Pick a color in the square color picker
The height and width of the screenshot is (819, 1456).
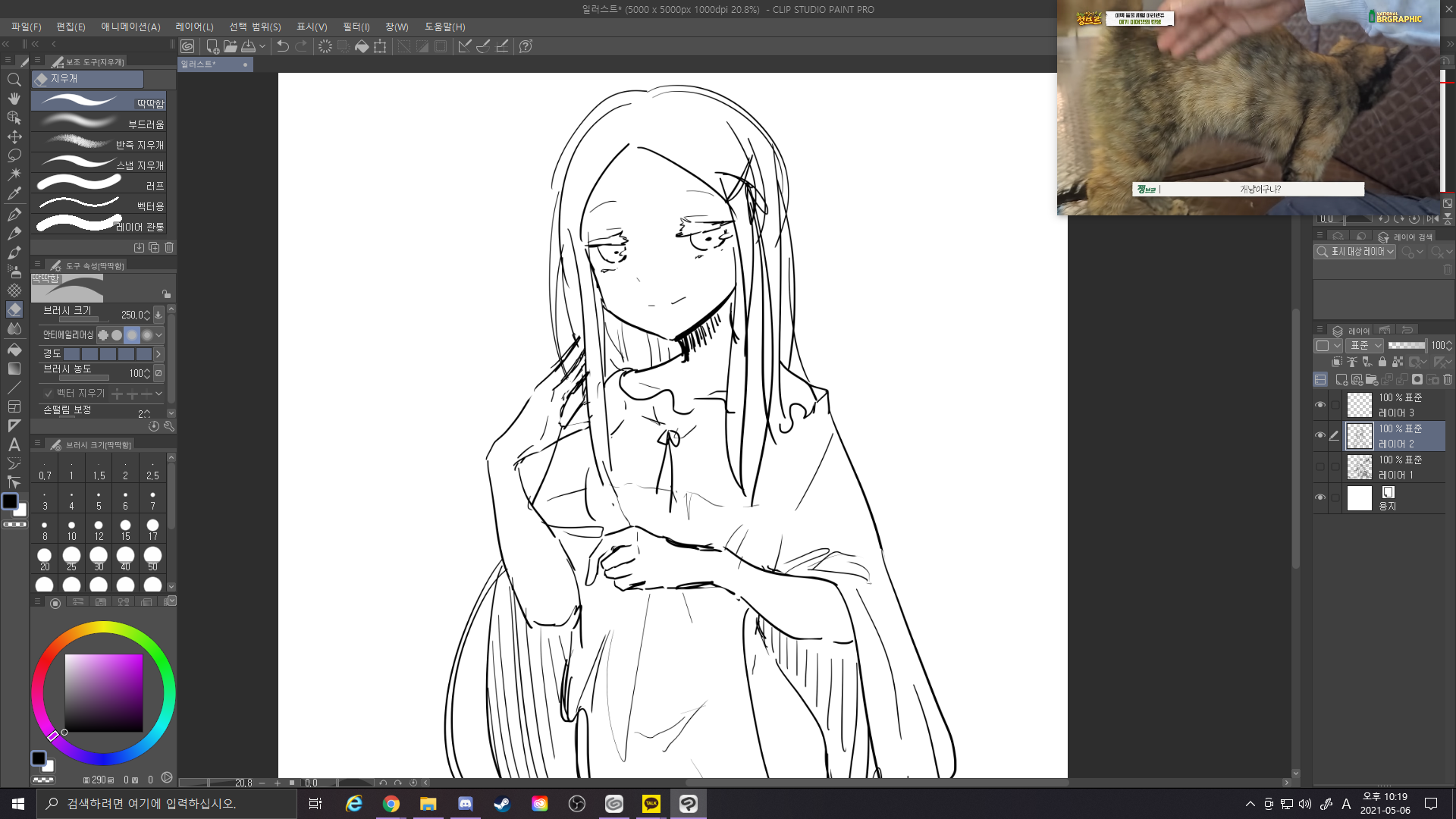tap(104, 693)
